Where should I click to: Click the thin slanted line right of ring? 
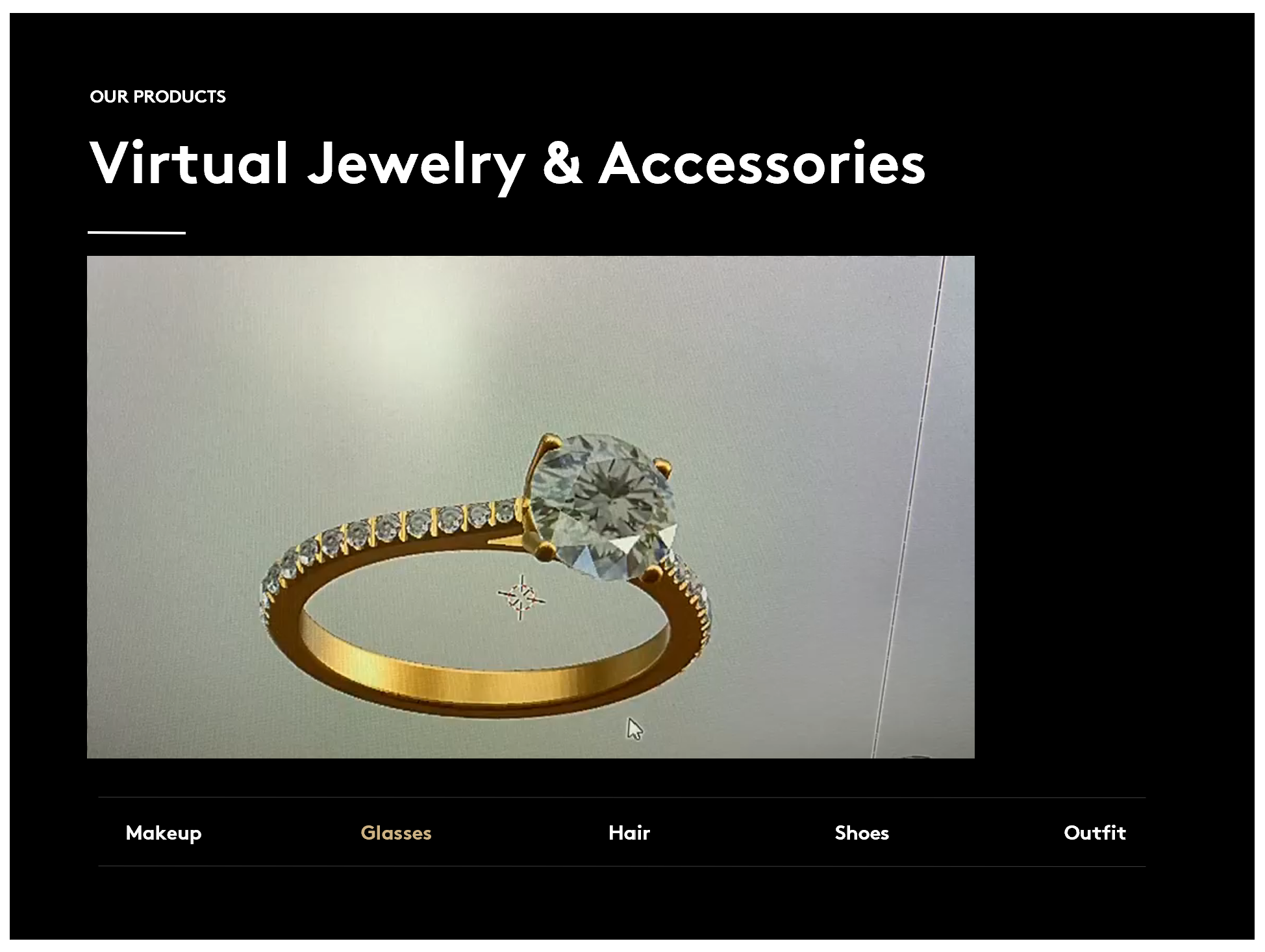[909, 507]
